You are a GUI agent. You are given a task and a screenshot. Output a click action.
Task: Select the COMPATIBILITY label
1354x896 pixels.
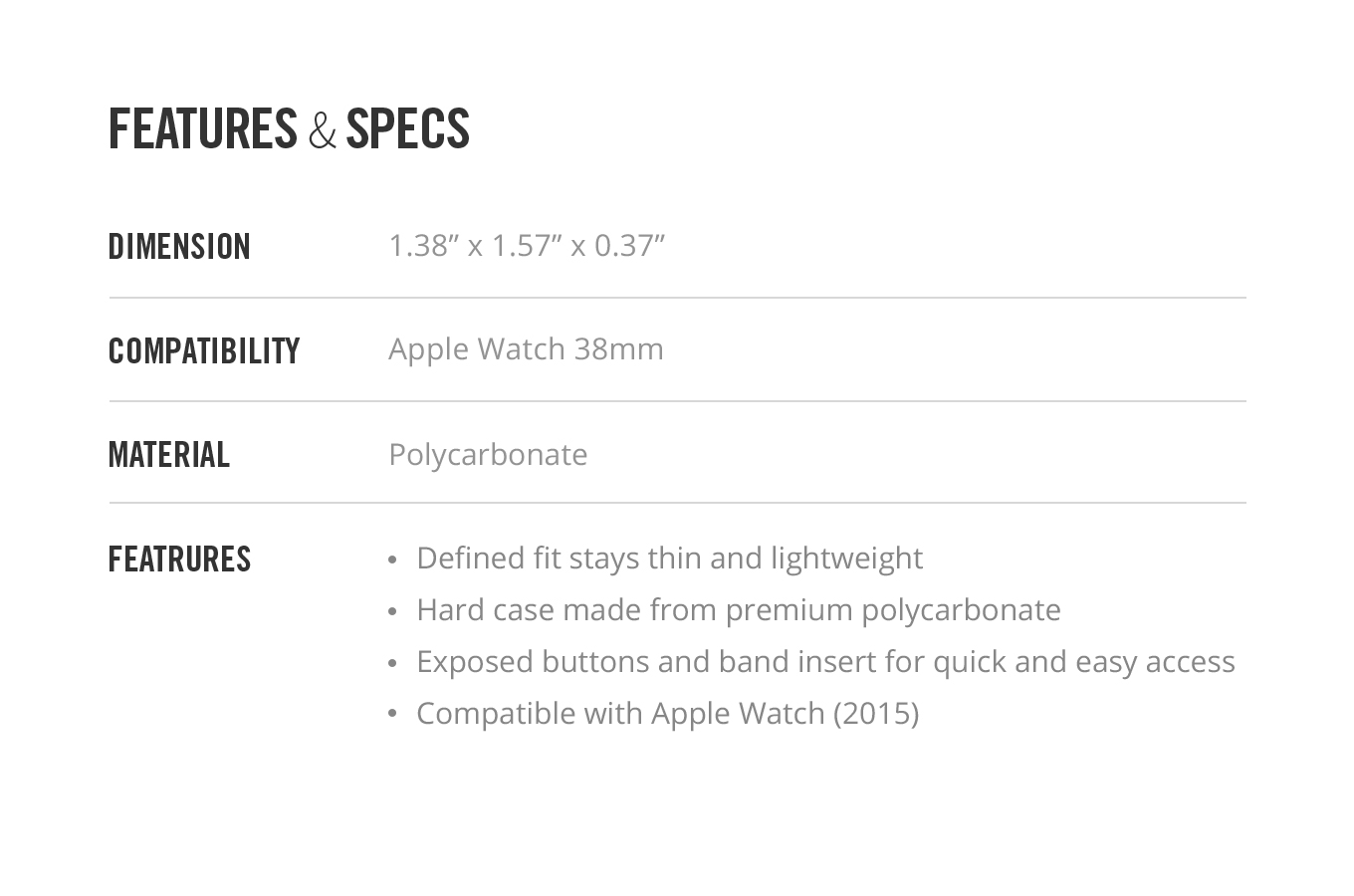(204, 351)
